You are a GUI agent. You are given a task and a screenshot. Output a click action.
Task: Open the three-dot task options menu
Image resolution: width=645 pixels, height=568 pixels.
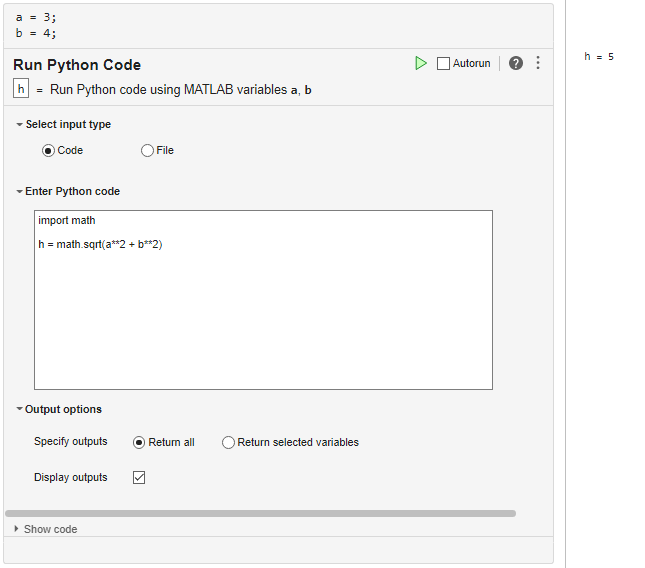[538, 63]
